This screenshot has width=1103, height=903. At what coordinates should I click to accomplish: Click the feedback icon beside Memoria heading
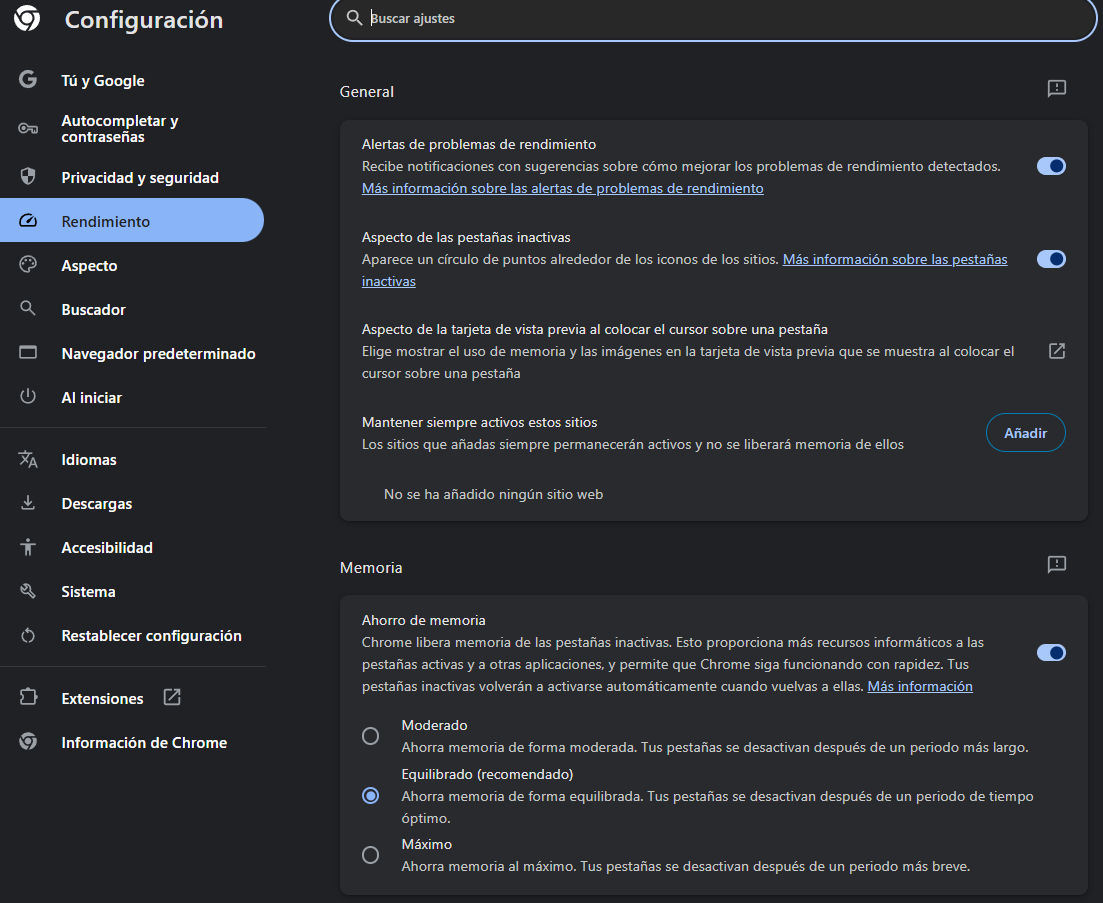click(1056, 565)
